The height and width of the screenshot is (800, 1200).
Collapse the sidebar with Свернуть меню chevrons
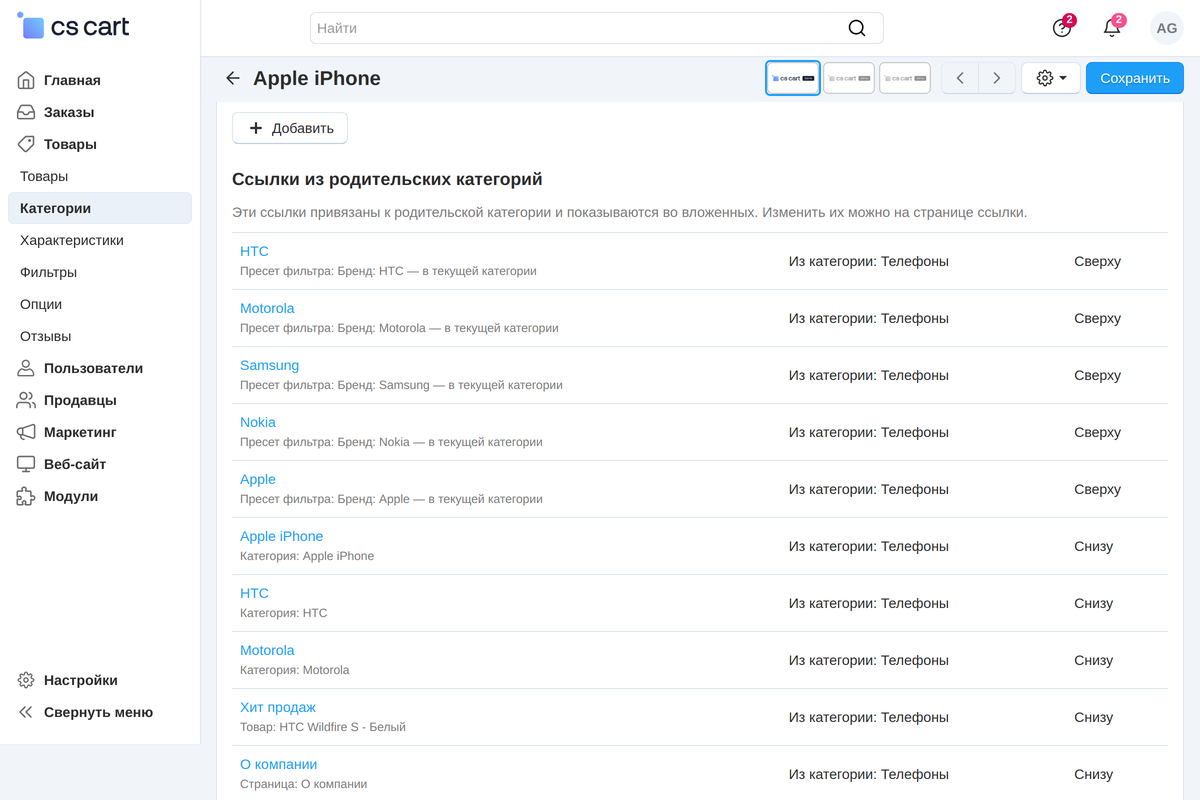(26, 712)
